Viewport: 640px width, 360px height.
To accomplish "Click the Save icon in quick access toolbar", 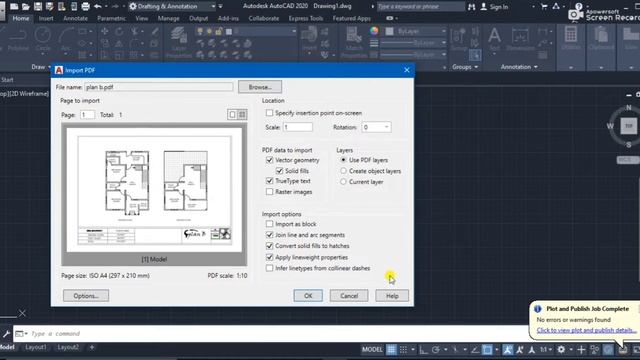I will pyautogui.click(x=38, y=6).
